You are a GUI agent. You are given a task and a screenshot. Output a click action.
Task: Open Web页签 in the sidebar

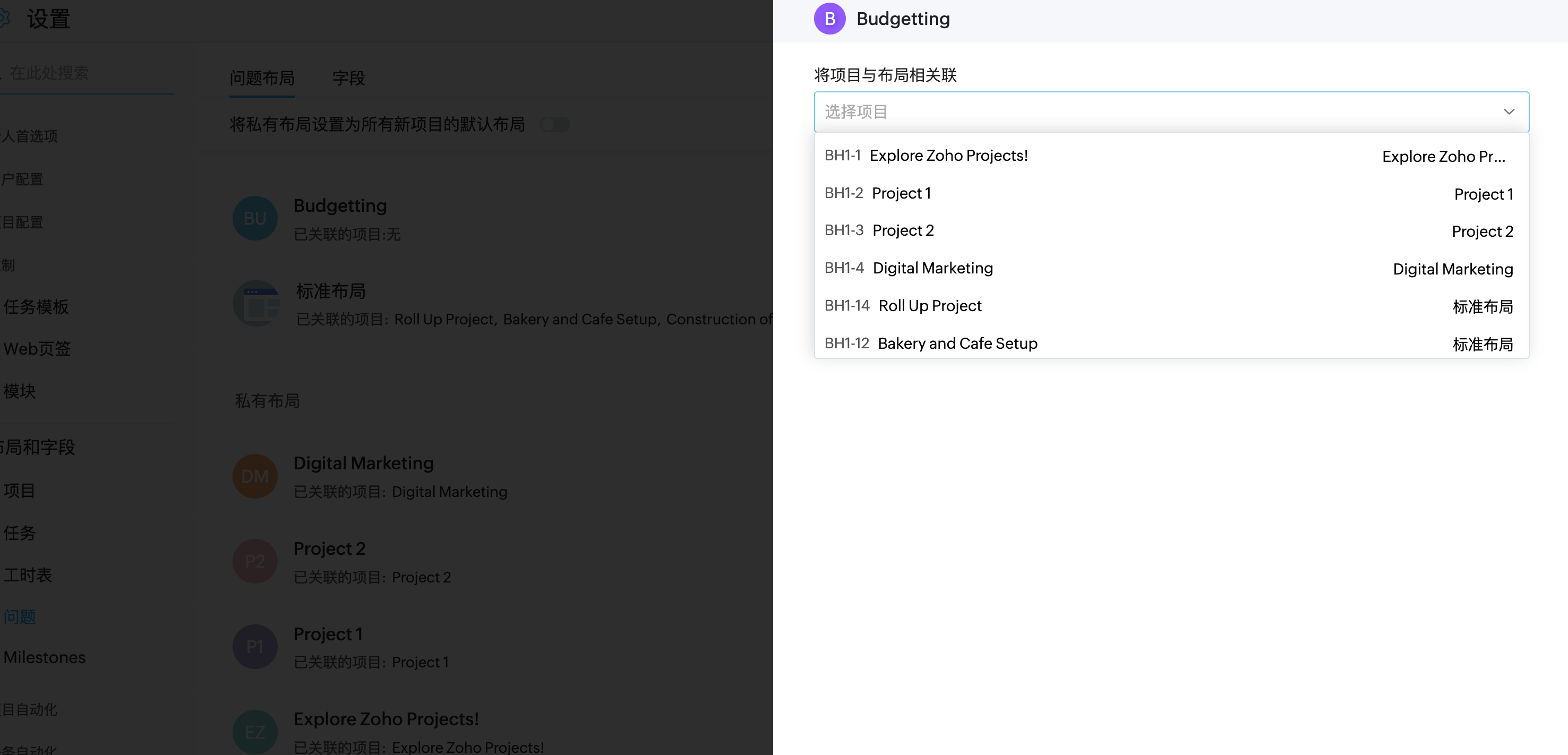point(37,348)
